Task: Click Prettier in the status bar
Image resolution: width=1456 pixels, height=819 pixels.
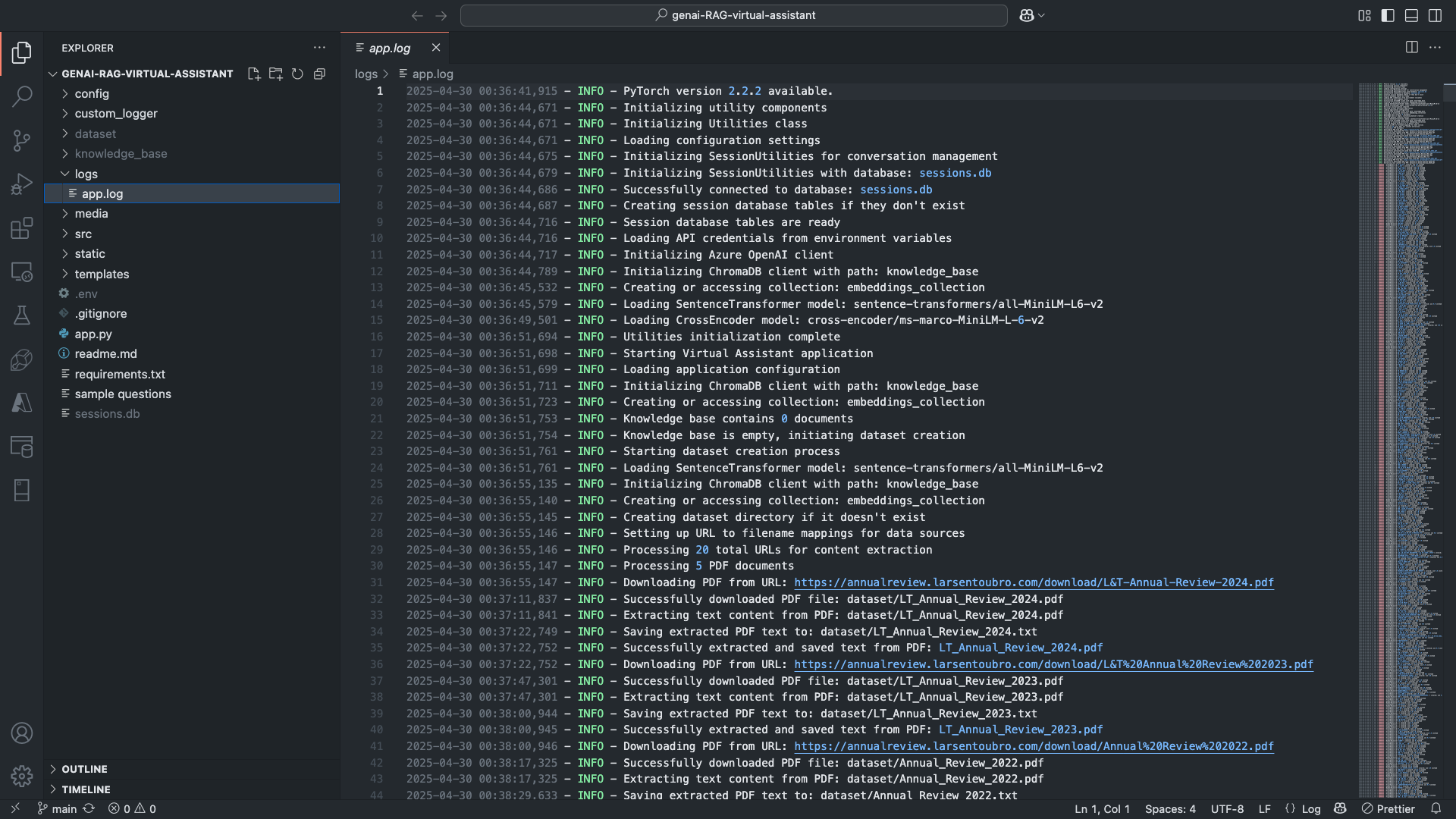Action: click(x=1389, y=809)
